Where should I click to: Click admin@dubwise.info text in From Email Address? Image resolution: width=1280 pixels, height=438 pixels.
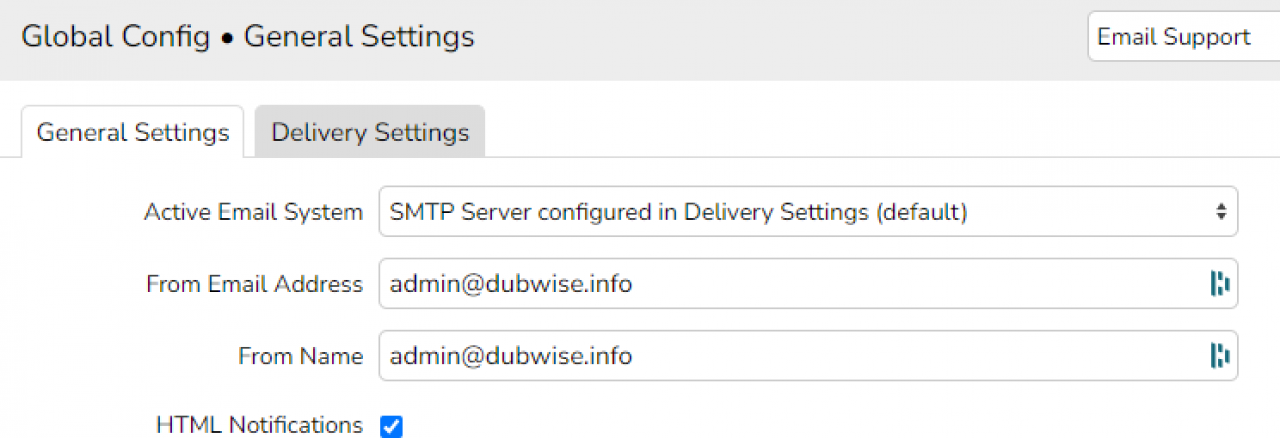tap(511, 284)
